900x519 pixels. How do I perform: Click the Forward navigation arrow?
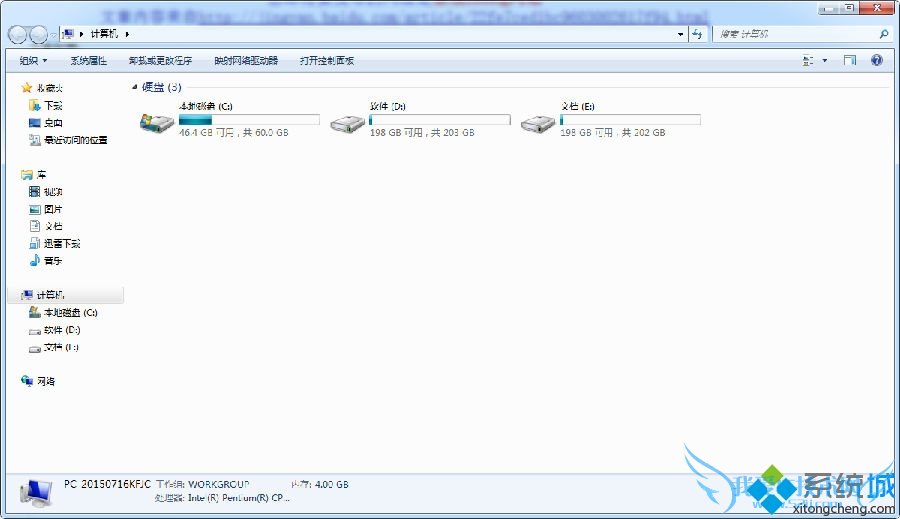pyautogui.click(x=38, y=35)
